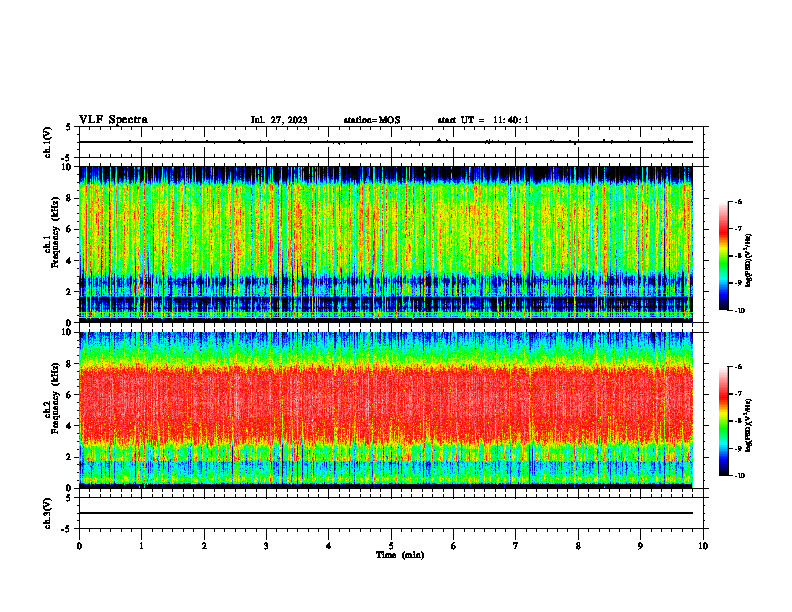
Task: Click the ch.2 spectrogram colorbar
Action: tap(723, 421)
